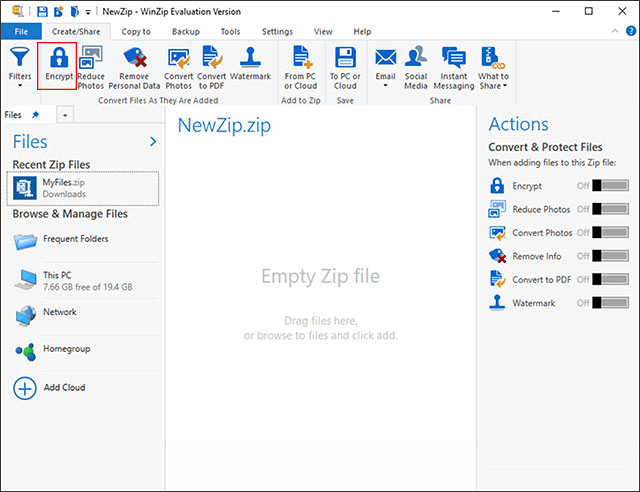Switch to the Backup ribbon tab
This screenshot has width=640, height=492.
point(185,31)
